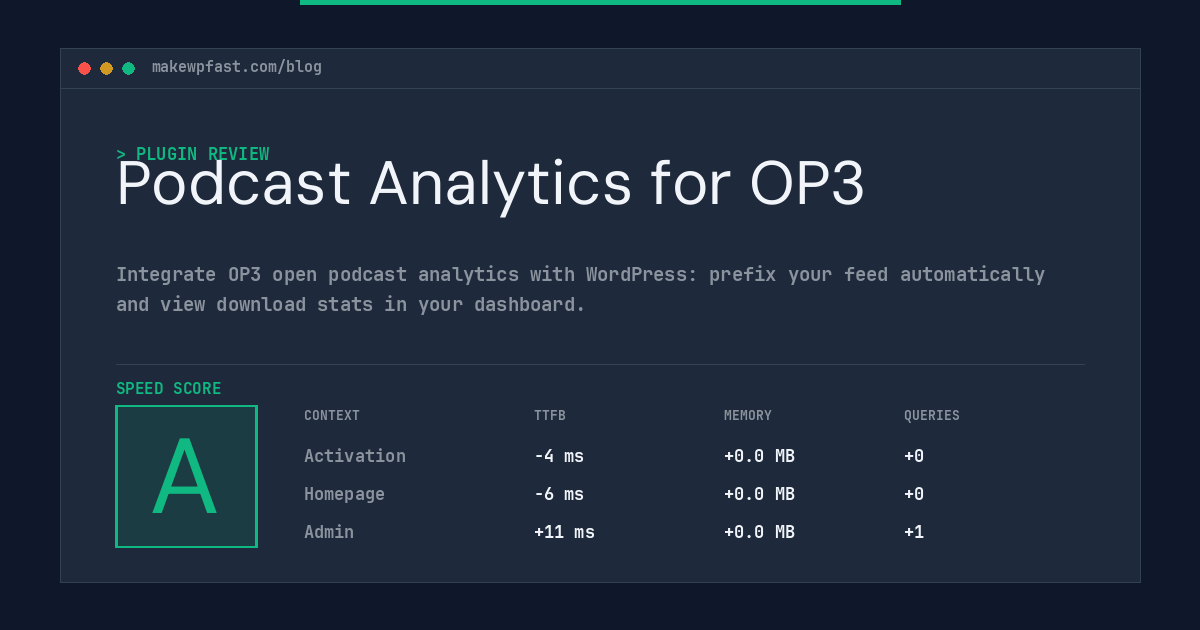Click the green window dot

pos(128,68)
